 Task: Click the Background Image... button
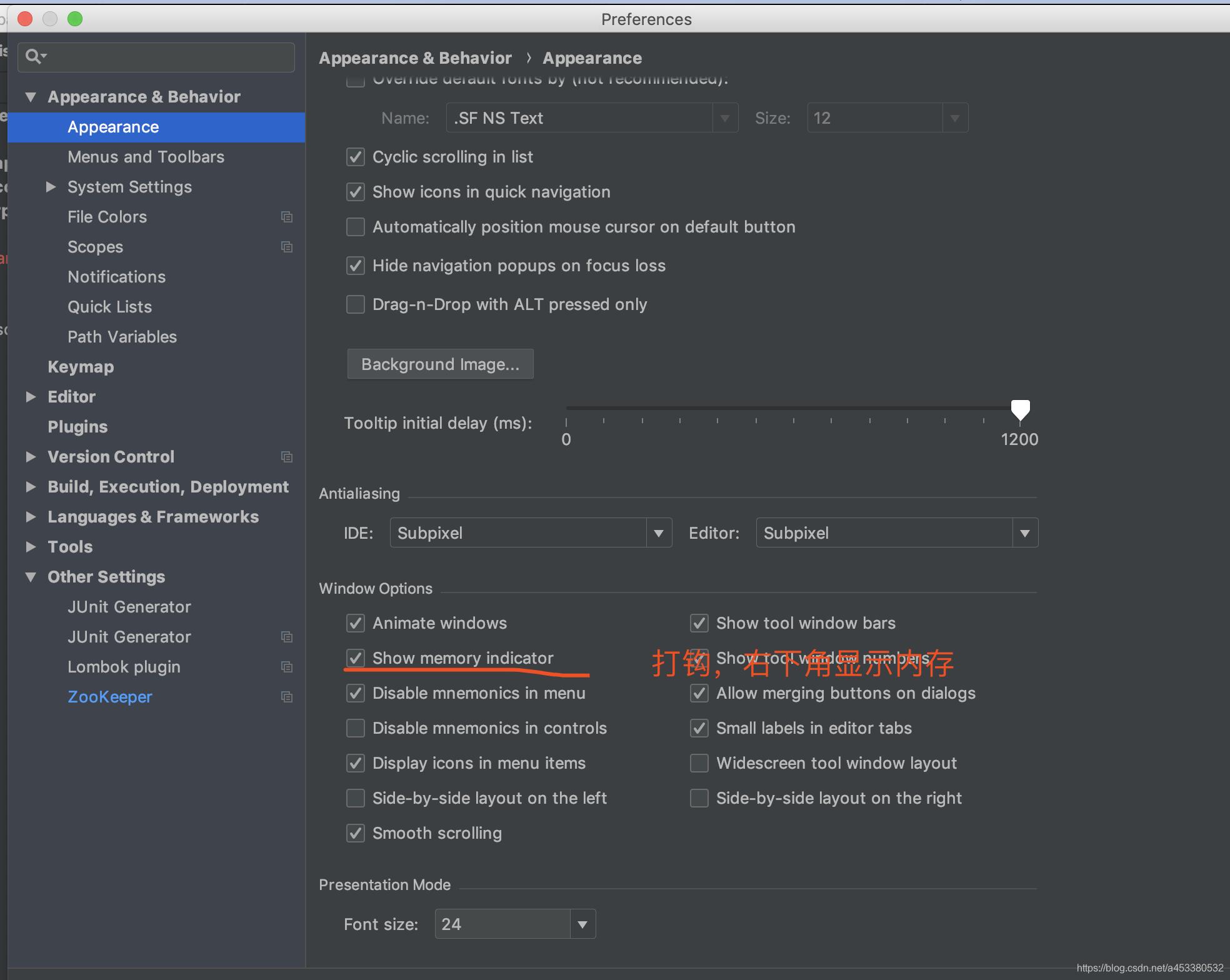pos(440,364)
